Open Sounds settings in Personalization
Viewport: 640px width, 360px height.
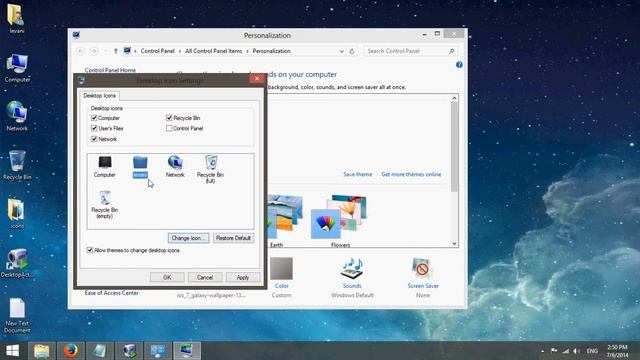pos(352,278)
